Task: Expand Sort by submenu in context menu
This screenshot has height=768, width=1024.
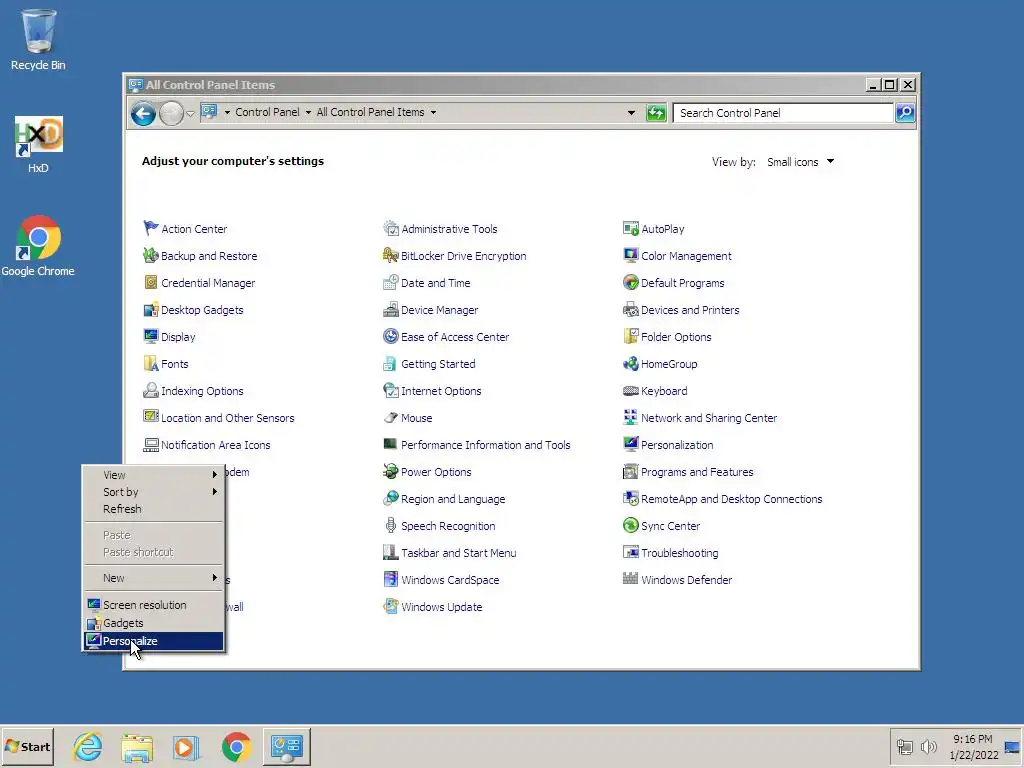Action: [x=153, y=492]
